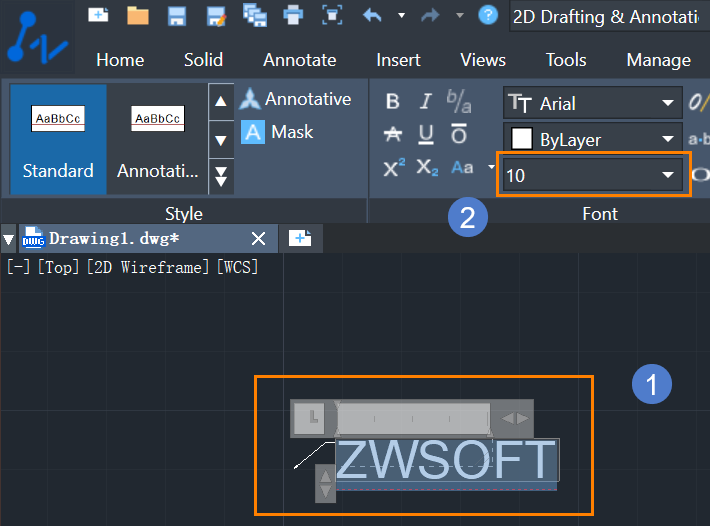Open the redo history dropdown arrow

coord(460,15)
